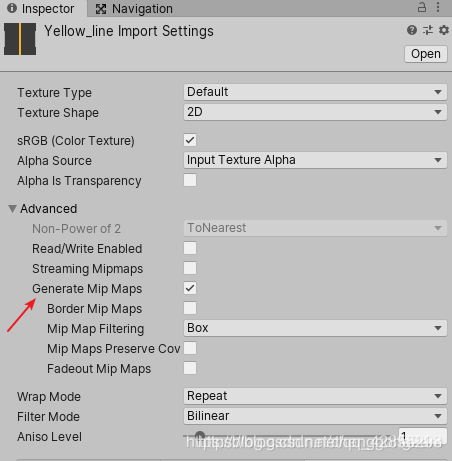Enable Mip Maps Preserve Coverage checkbox
Viewport: 452px width, 461px height.
pos(190,348)
